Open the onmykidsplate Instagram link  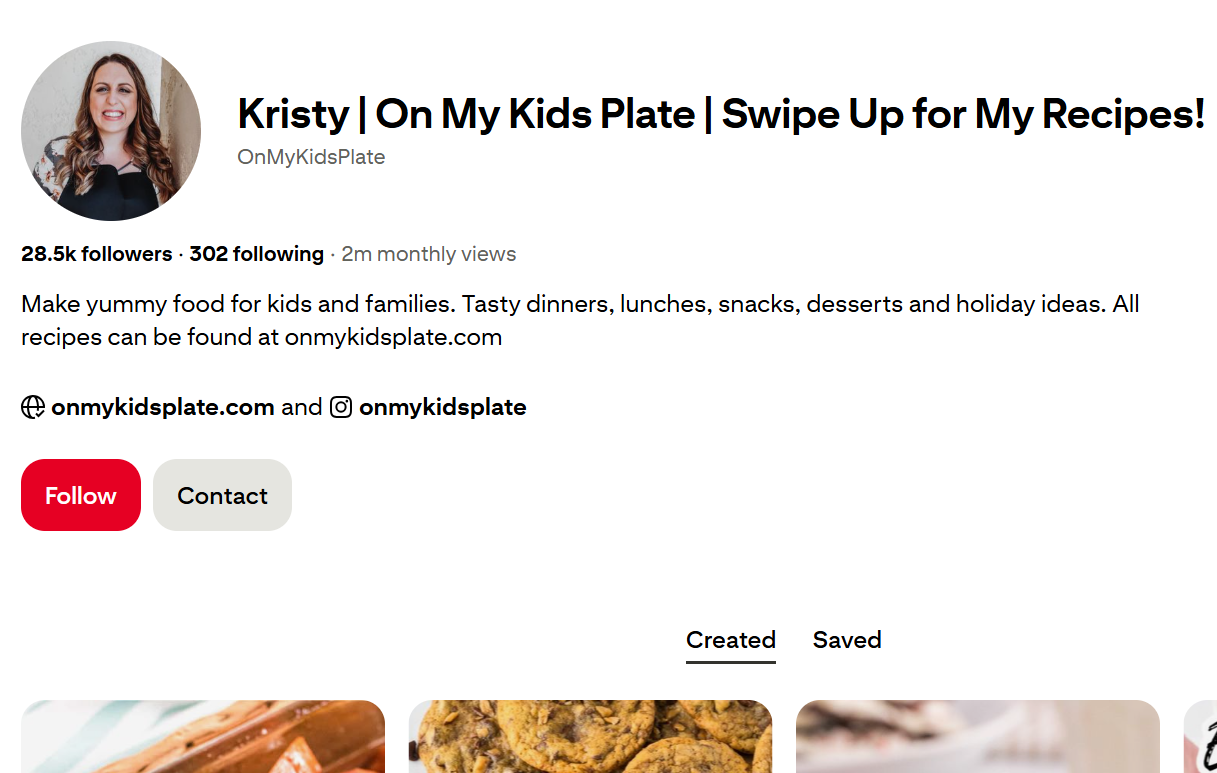443,407
